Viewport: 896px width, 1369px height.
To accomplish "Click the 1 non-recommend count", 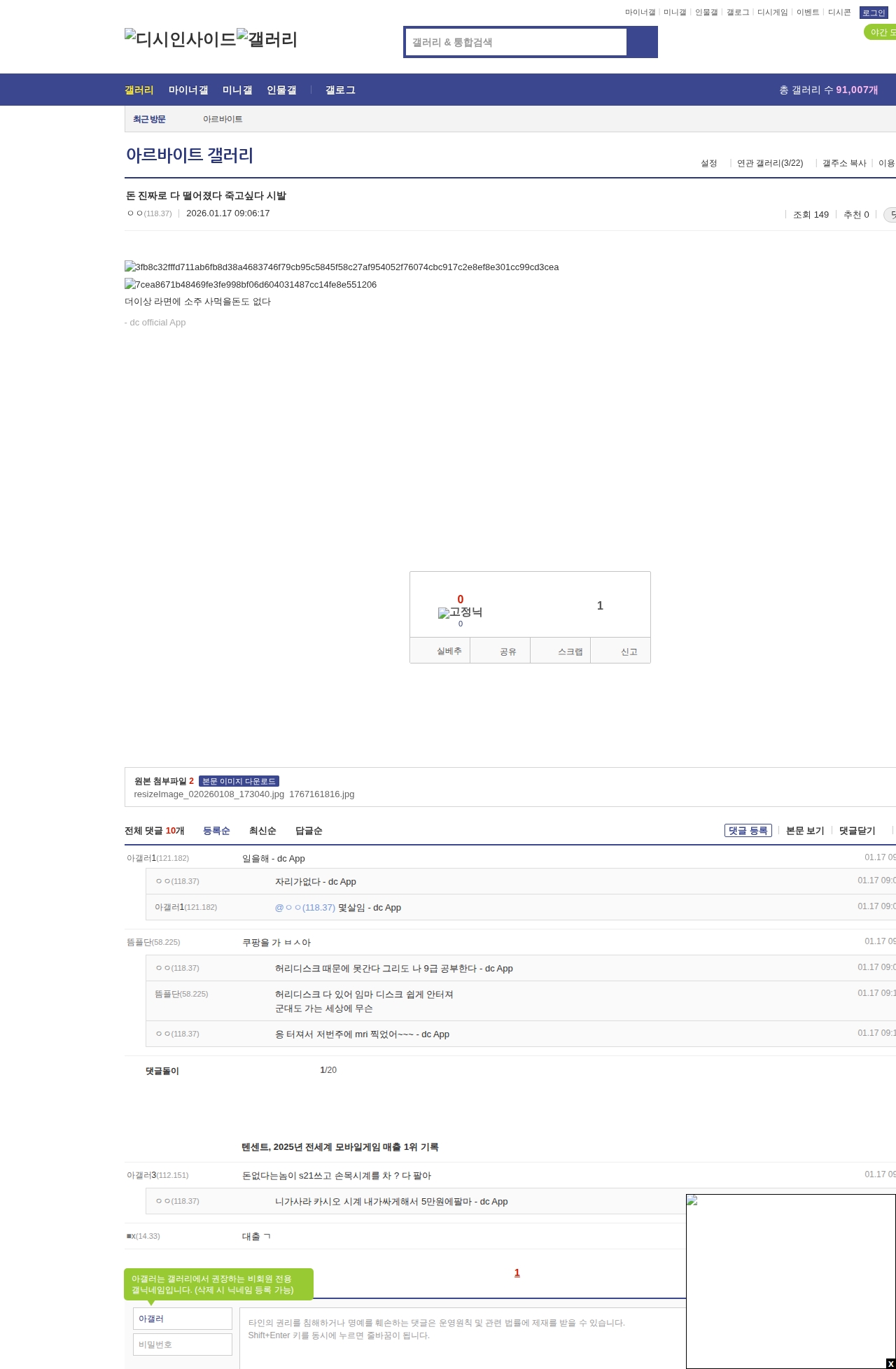I will coord(600,605).
